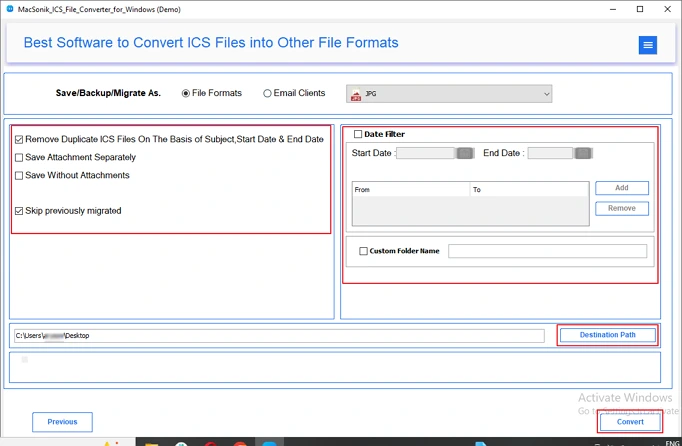
Task: Enable Save Attachment Separately
Action: coord(19,158)
